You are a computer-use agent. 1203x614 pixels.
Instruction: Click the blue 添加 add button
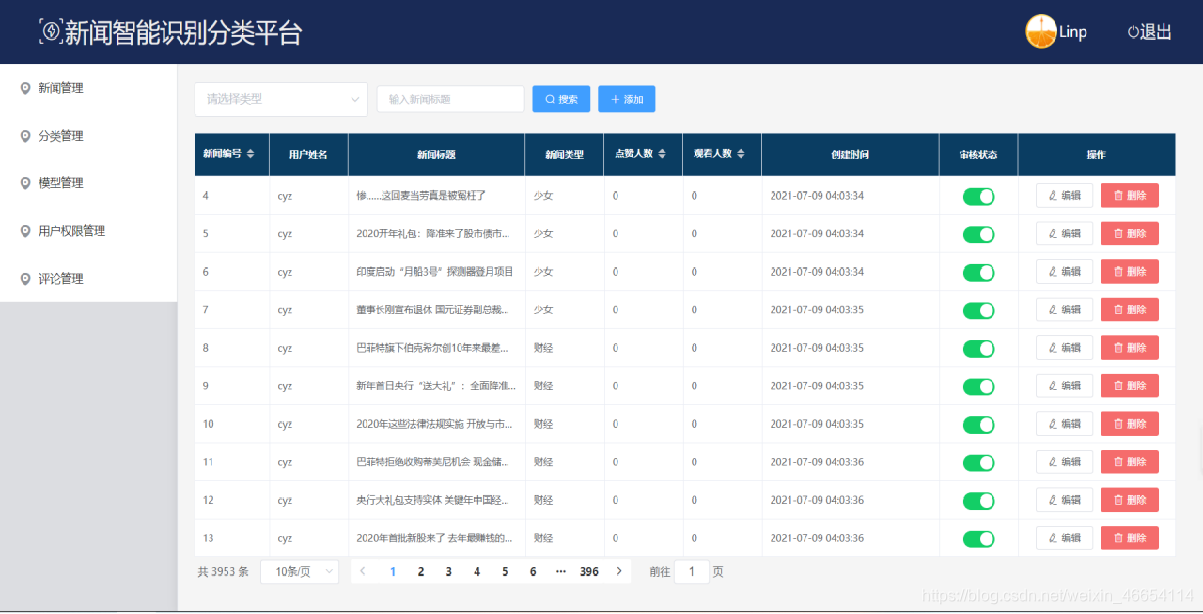click(x=627, y=99)
